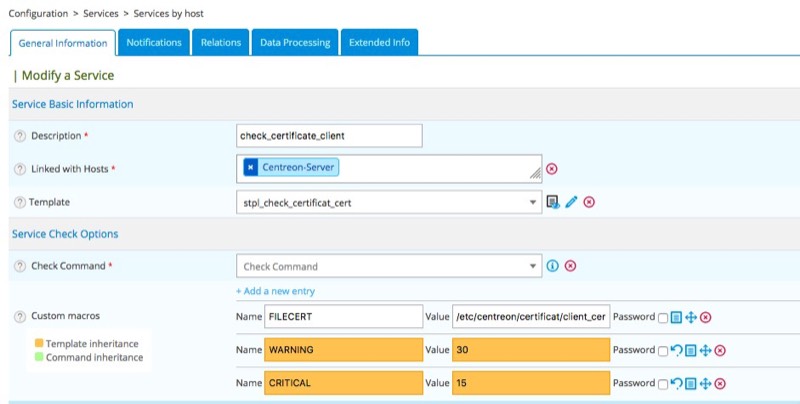Click the Description text field
This screenshot has height=404, width=800.
tap(329, 136)
